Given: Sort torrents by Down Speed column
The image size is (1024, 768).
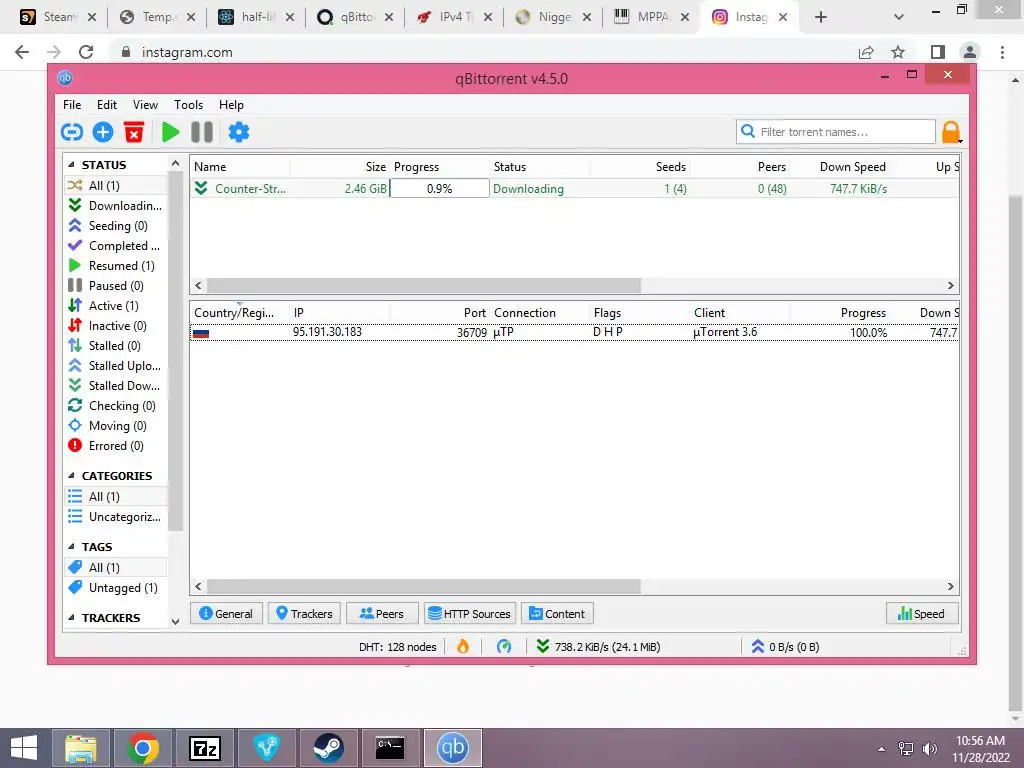Looking at the screenshot, I should point(839,167).
